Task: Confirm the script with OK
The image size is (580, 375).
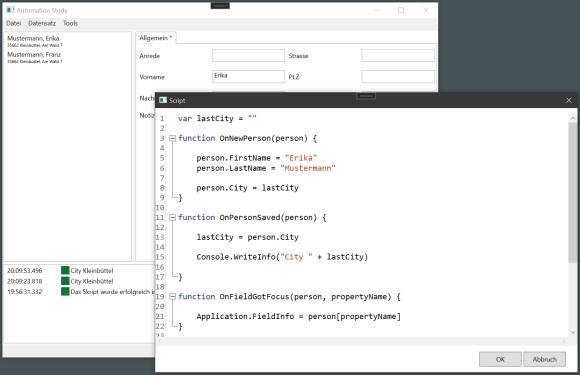Action: [500, 359]
